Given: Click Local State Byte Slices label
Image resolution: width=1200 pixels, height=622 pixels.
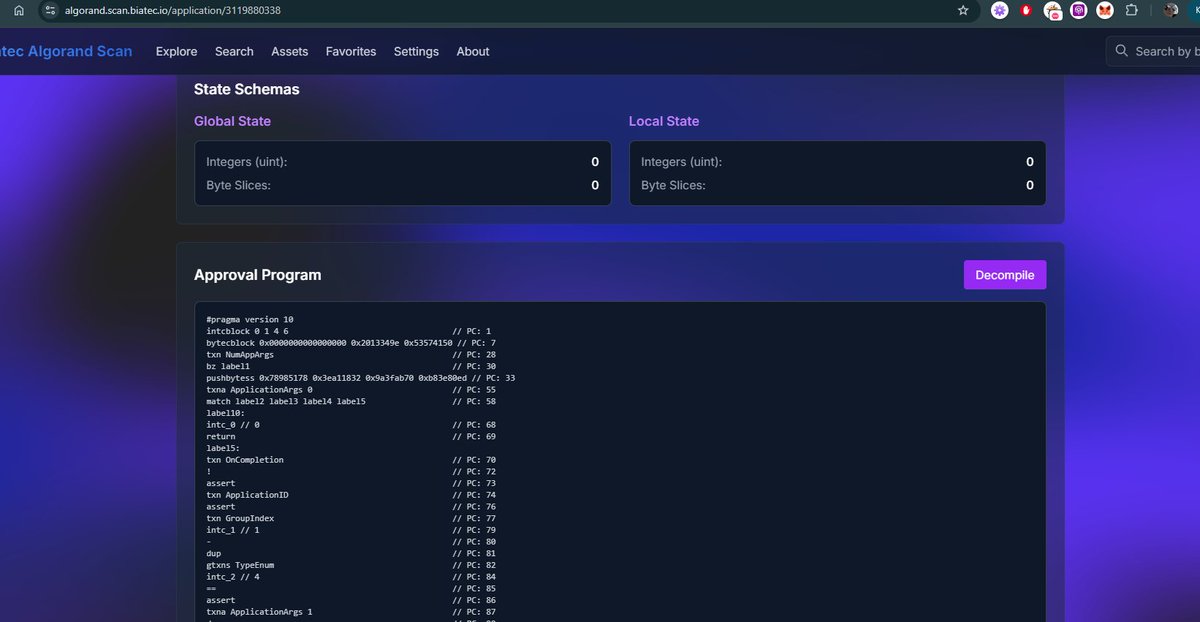Looking at the screenshot, I should 673,185.
